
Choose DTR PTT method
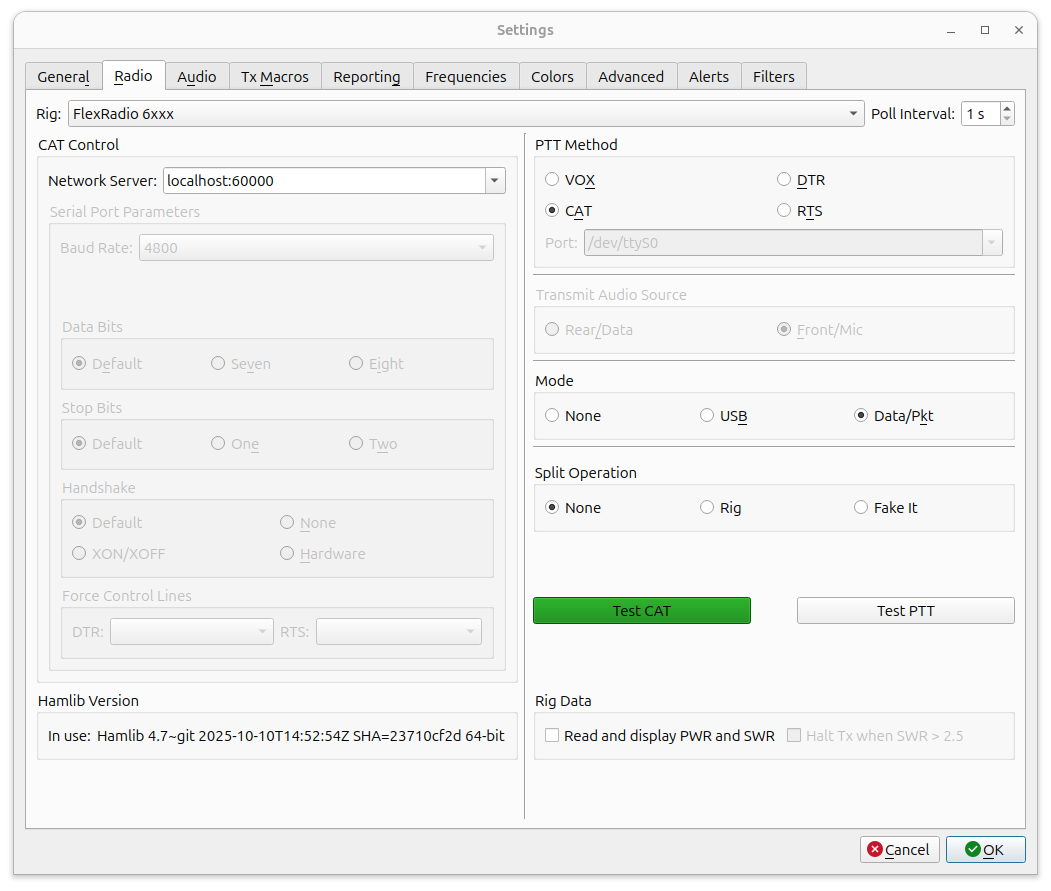pos(784,181)
